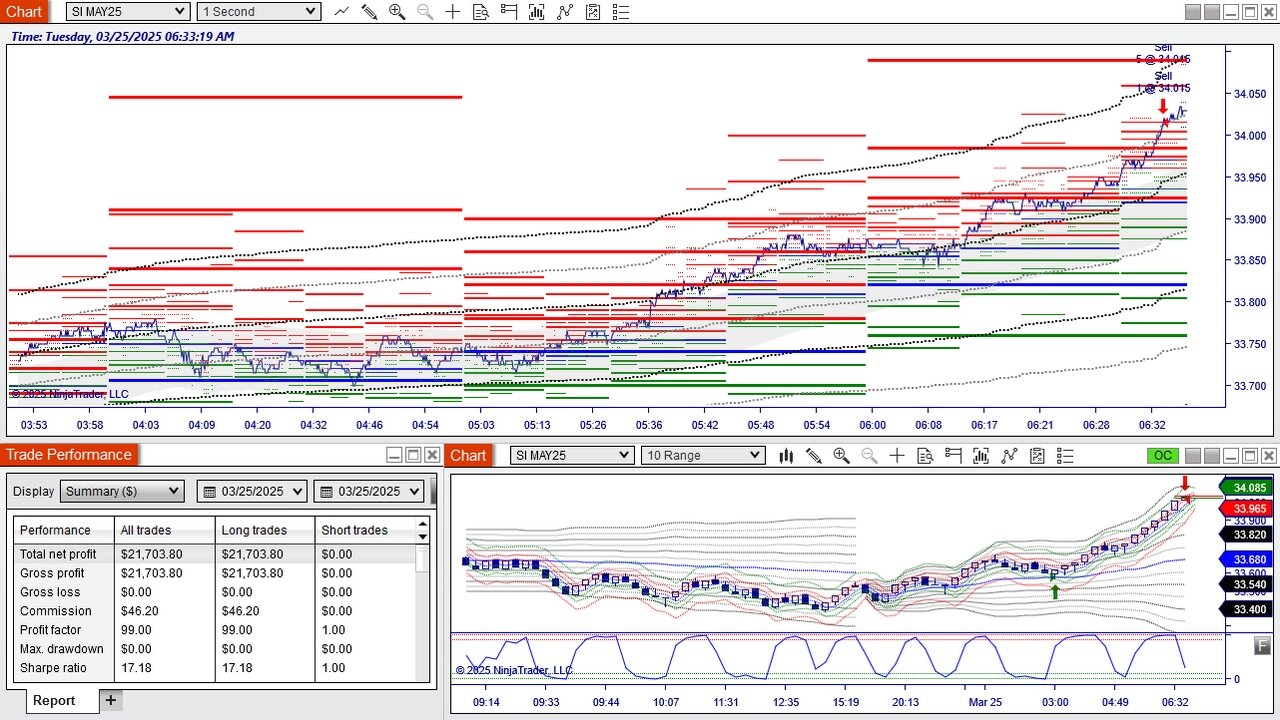This screenshot has height=720, width=1280.
Task: Click the Short trades column header
Action: [366, 531]
